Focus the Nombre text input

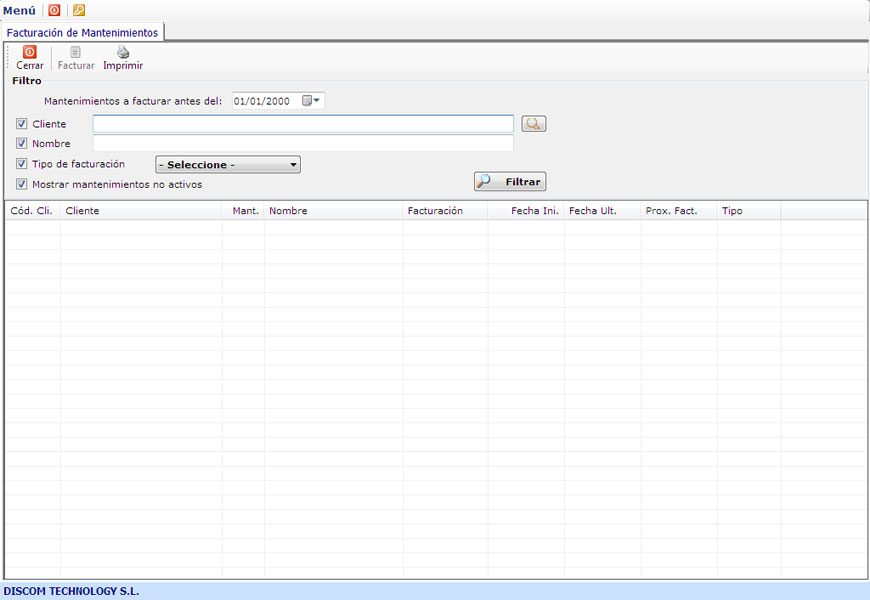point(303,143)
